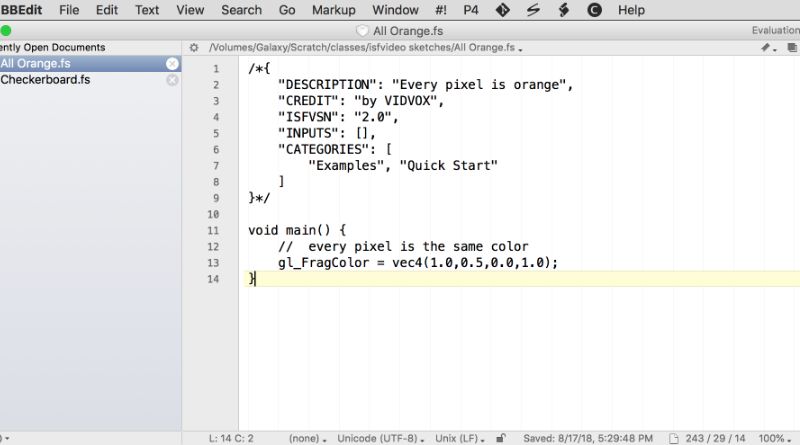Click the Currently Open Documents header
The height and width of the screenshot is (445, 800).
coord(53,47)
